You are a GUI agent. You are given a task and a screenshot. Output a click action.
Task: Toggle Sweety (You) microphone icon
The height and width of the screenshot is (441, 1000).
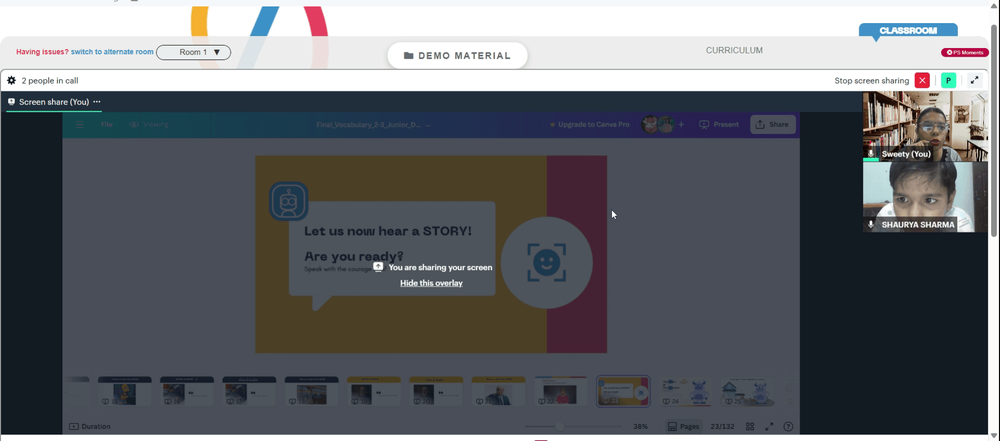(871, 154)
